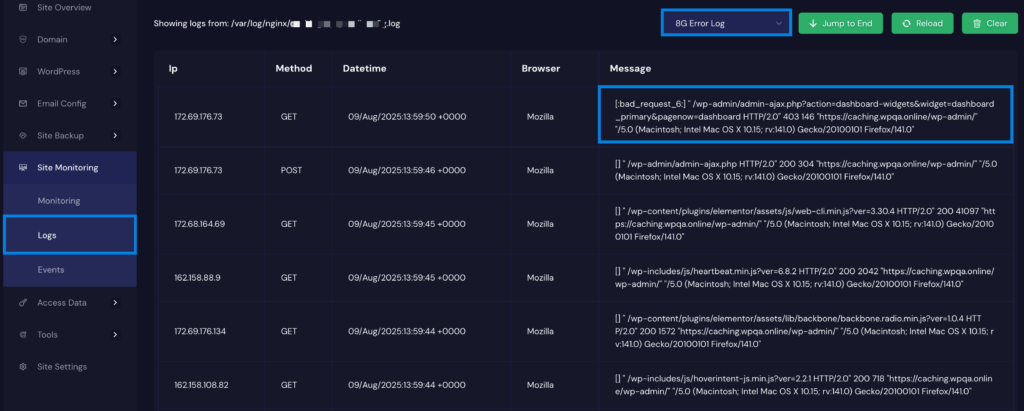Click the Access Data icon

coord(23,302)
